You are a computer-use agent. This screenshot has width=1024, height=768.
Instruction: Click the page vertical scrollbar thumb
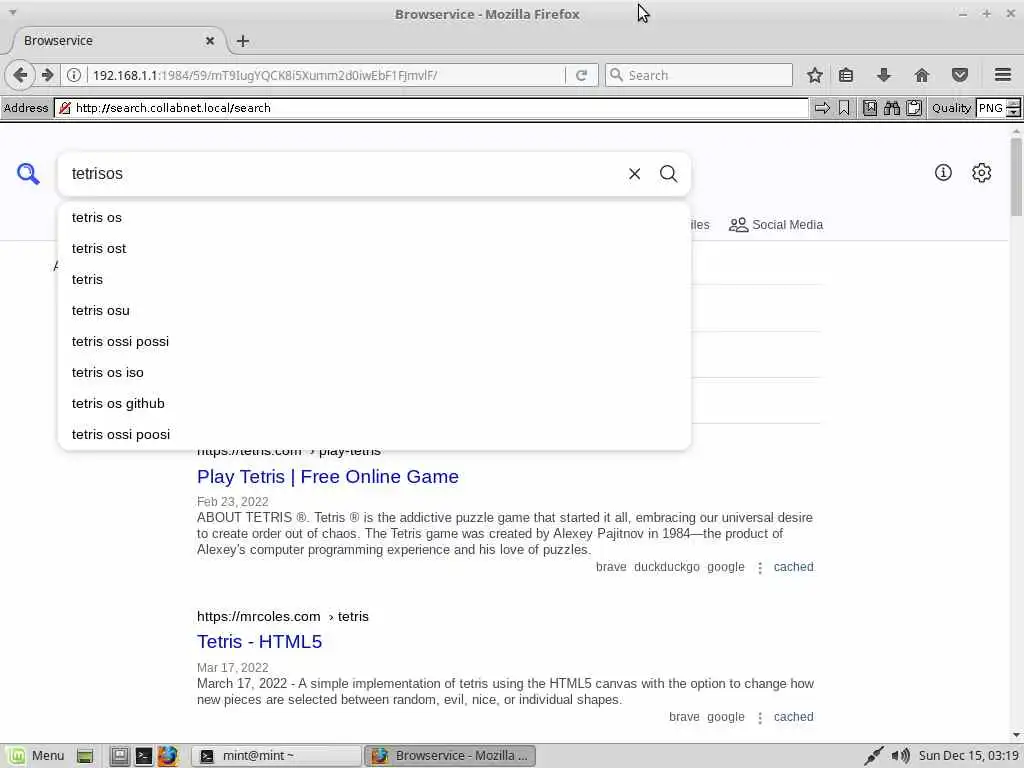(1016, 176)
